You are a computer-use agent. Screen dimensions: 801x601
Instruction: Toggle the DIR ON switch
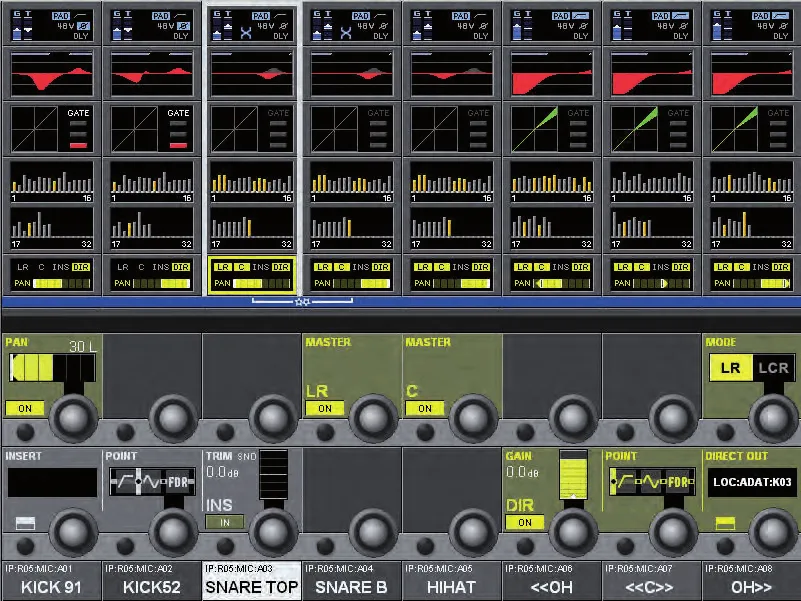tap(525, 522)
